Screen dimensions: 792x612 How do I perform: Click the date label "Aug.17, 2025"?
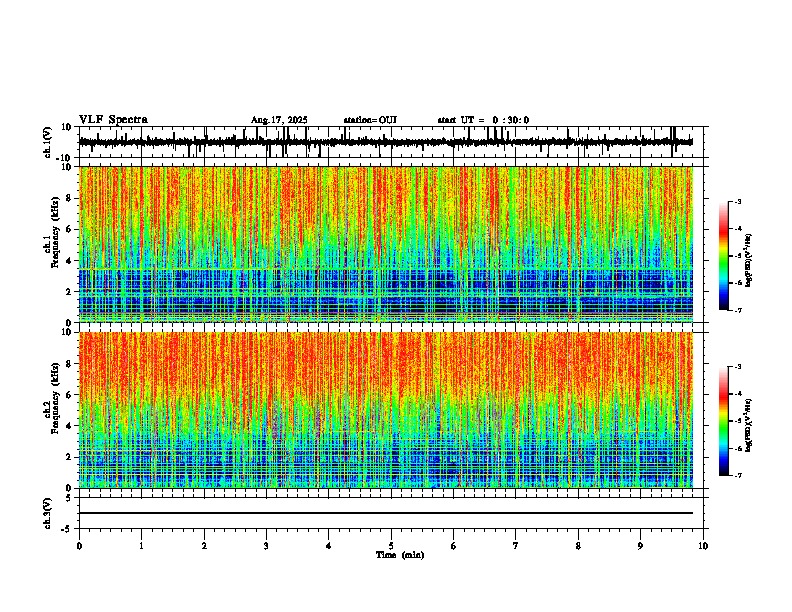279,120
